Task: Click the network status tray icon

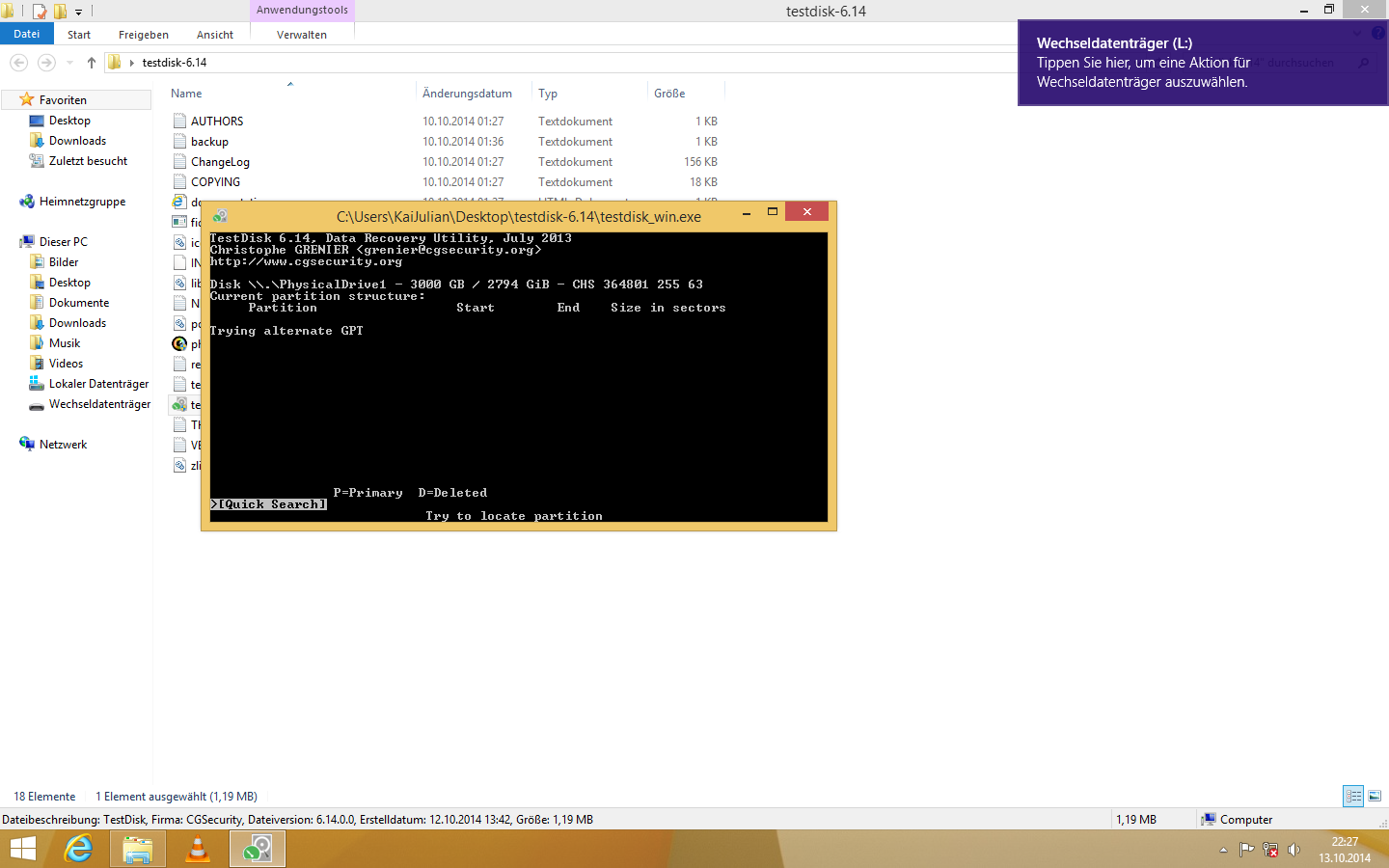Action: click(x=1270, y=850)
